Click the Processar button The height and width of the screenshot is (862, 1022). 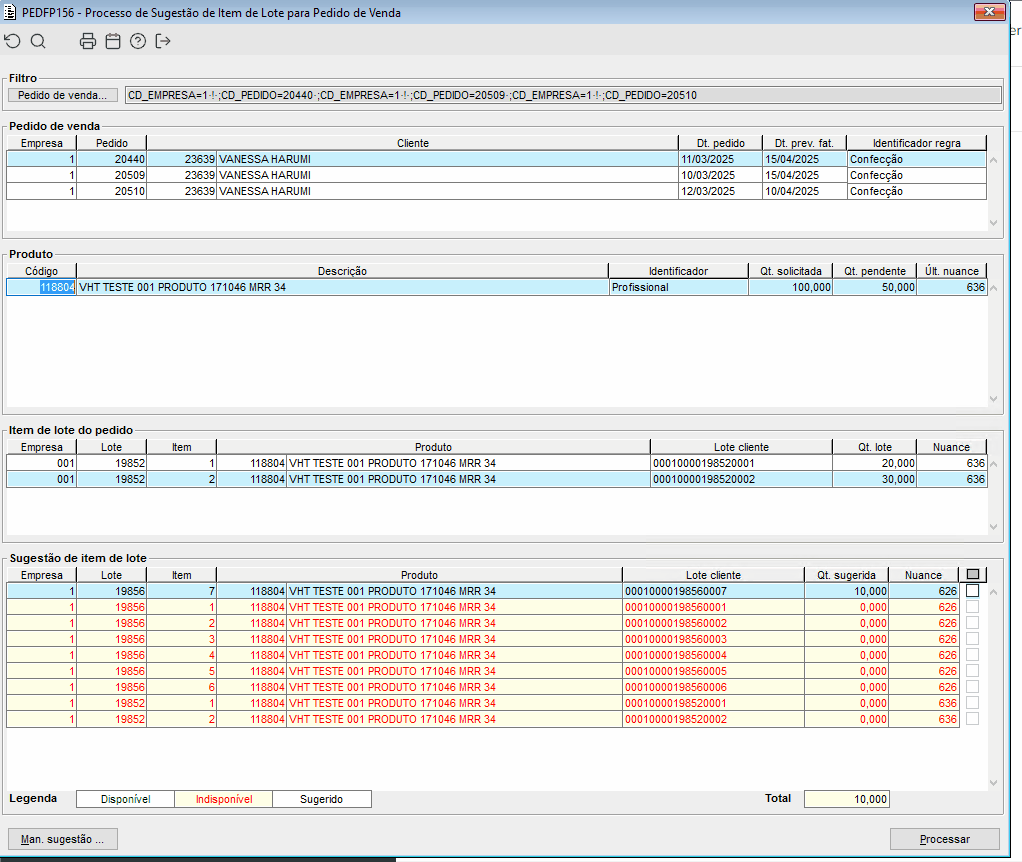[944, 839]
